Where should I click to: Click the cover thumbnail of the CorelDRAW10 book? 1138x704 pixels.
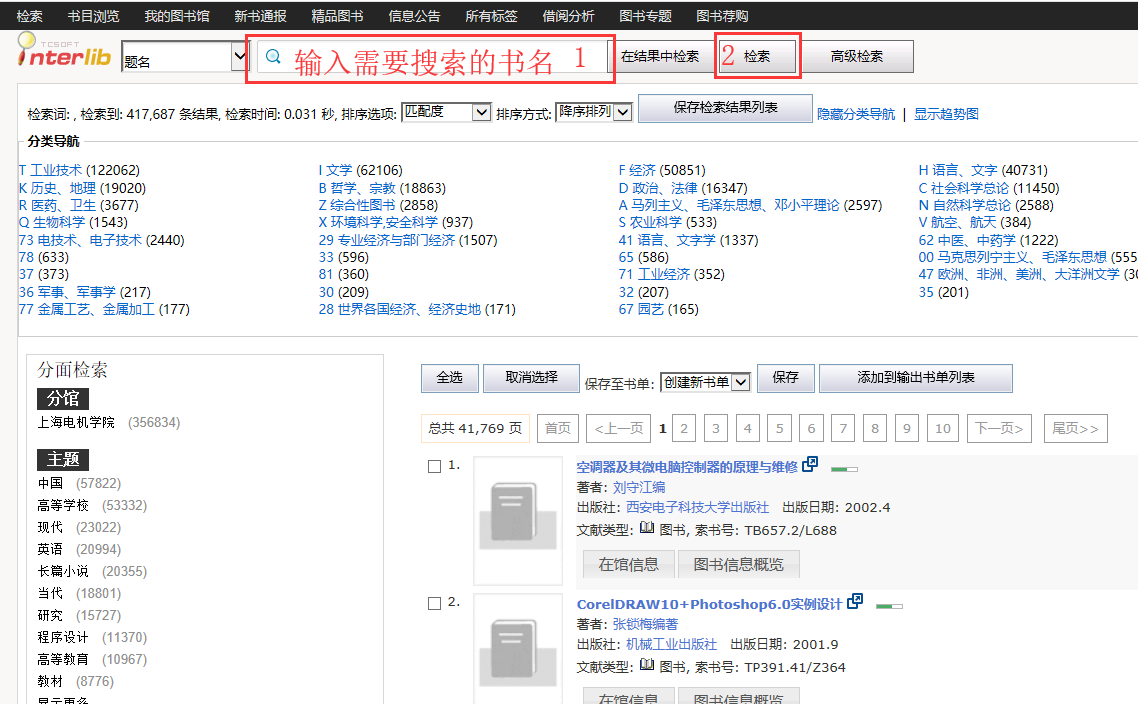tap(517, 650)
